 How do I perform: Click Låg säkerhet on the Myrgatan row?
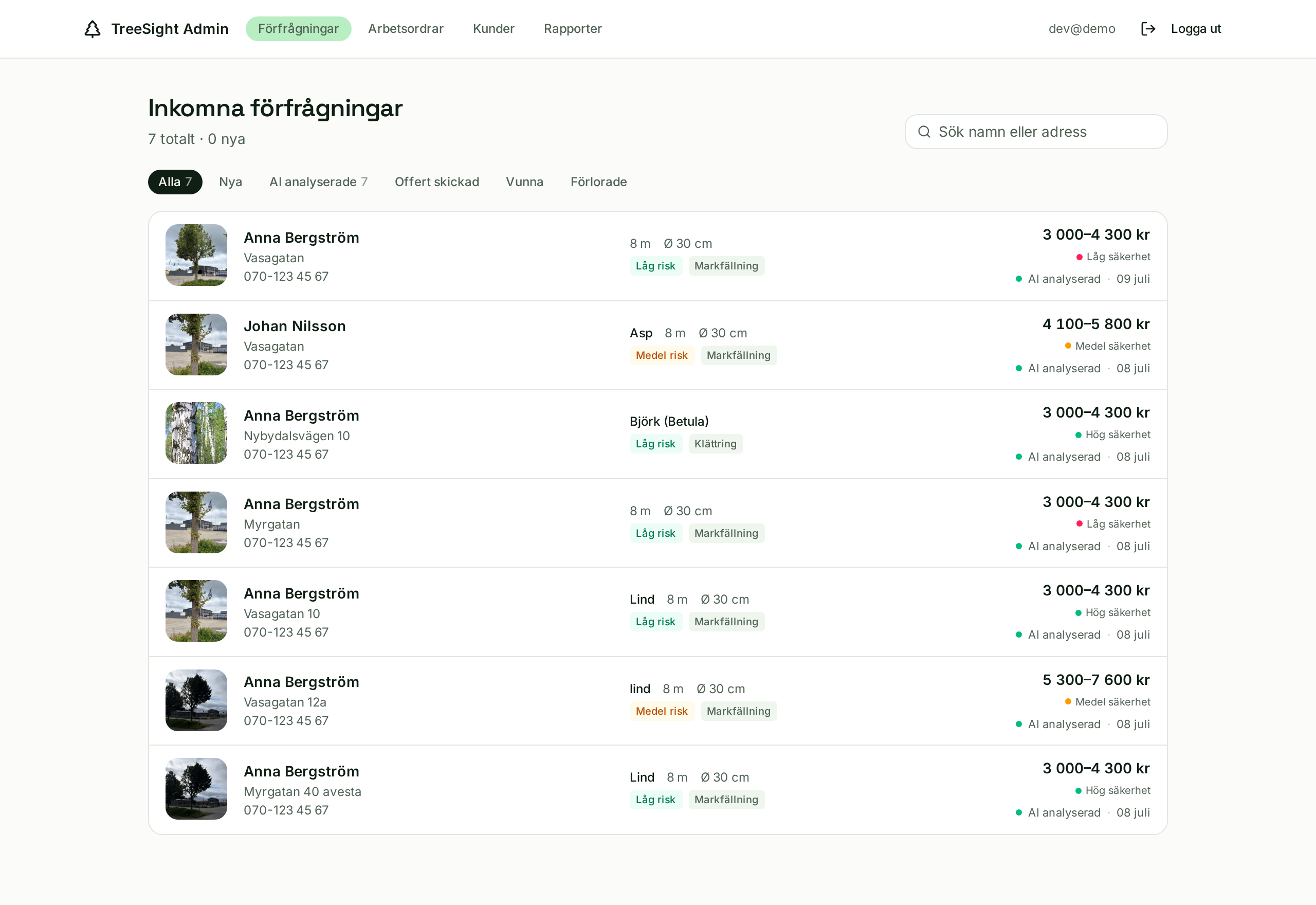[x=1113, y=524]
